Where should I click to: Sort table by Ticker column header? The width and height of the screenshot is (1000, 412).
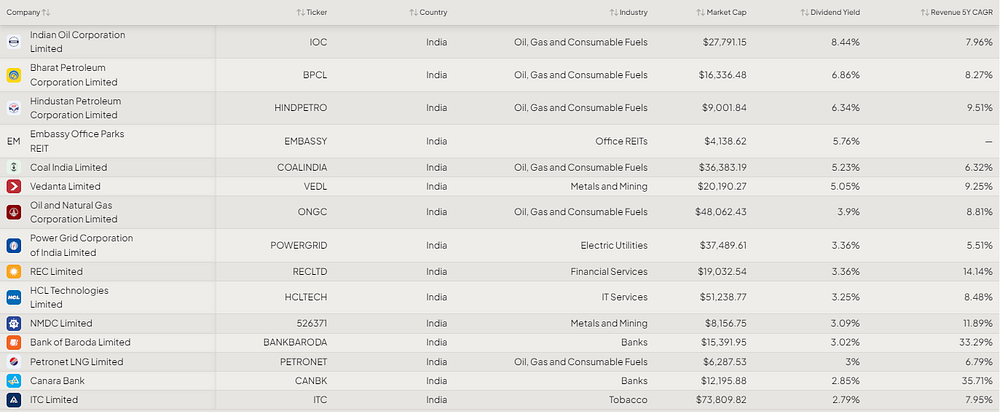(312, 13)
